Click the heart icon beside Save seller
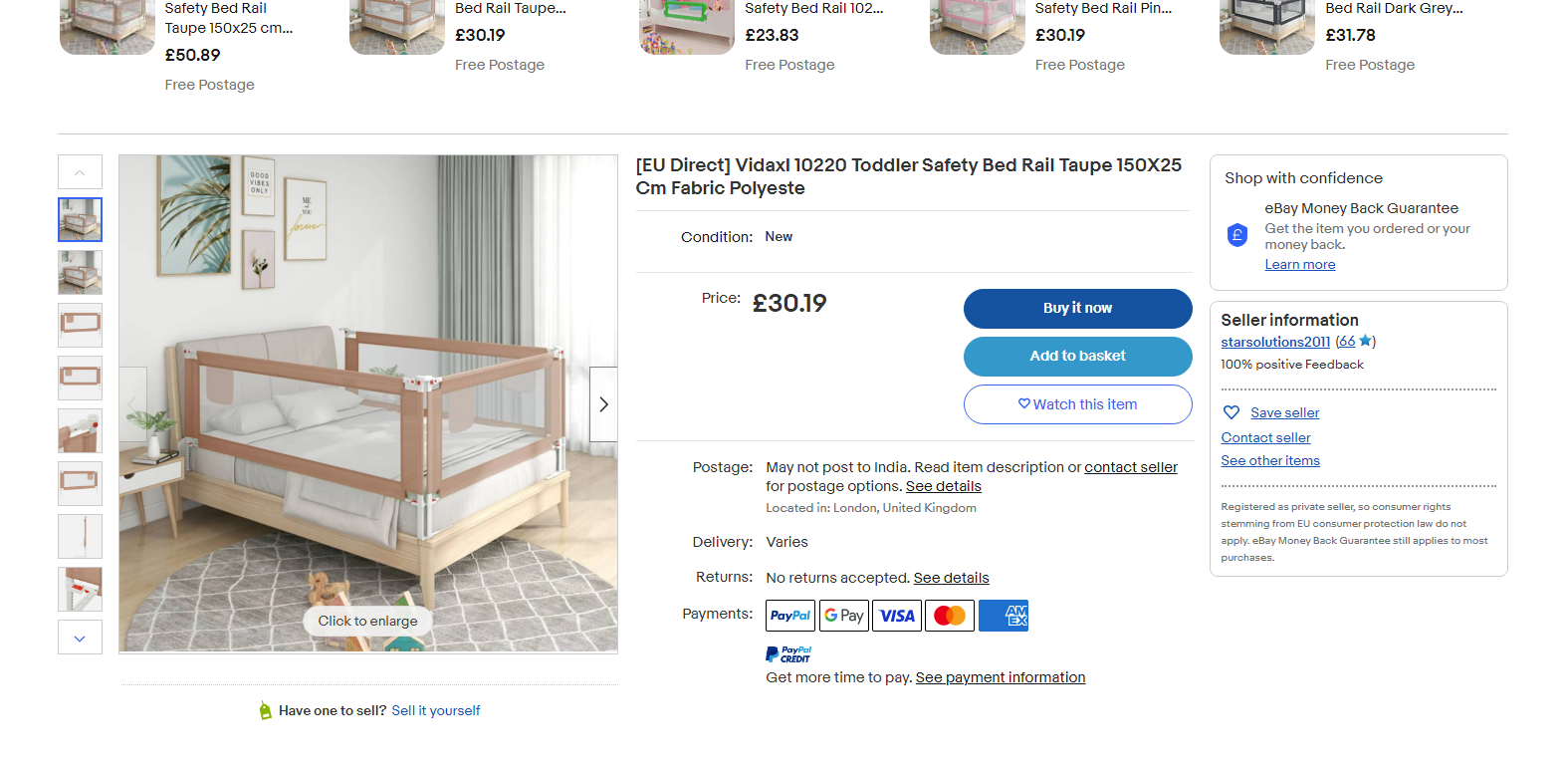Viewport: 1568px width, 772px height. pyautogui.click(x=1232, y=412)
